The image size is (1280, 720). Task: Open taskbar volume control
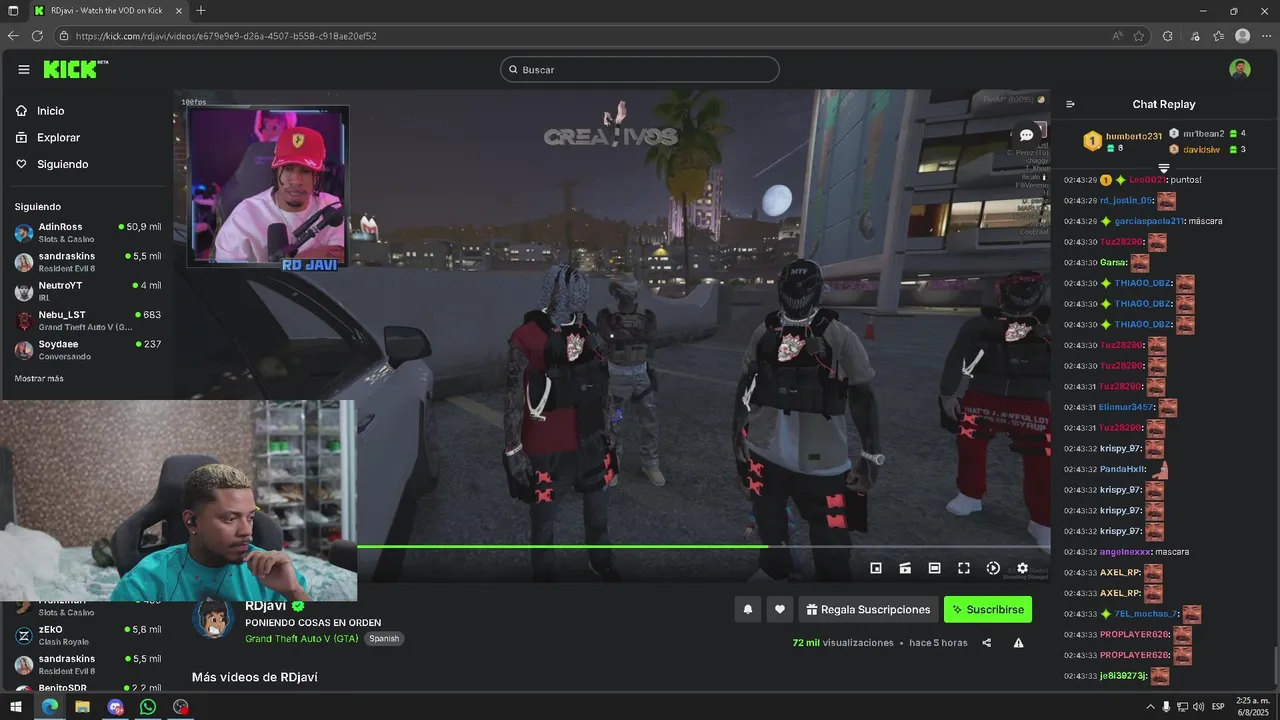(x=1197, y=707)
